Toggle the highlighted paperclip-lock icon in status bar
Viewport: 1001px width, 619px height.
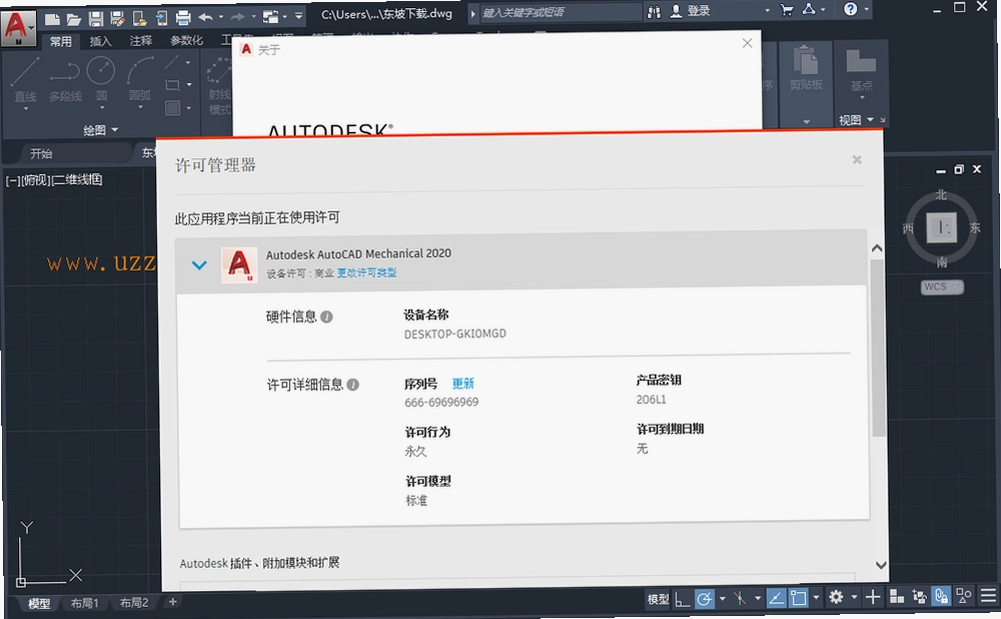click(942, 596)
